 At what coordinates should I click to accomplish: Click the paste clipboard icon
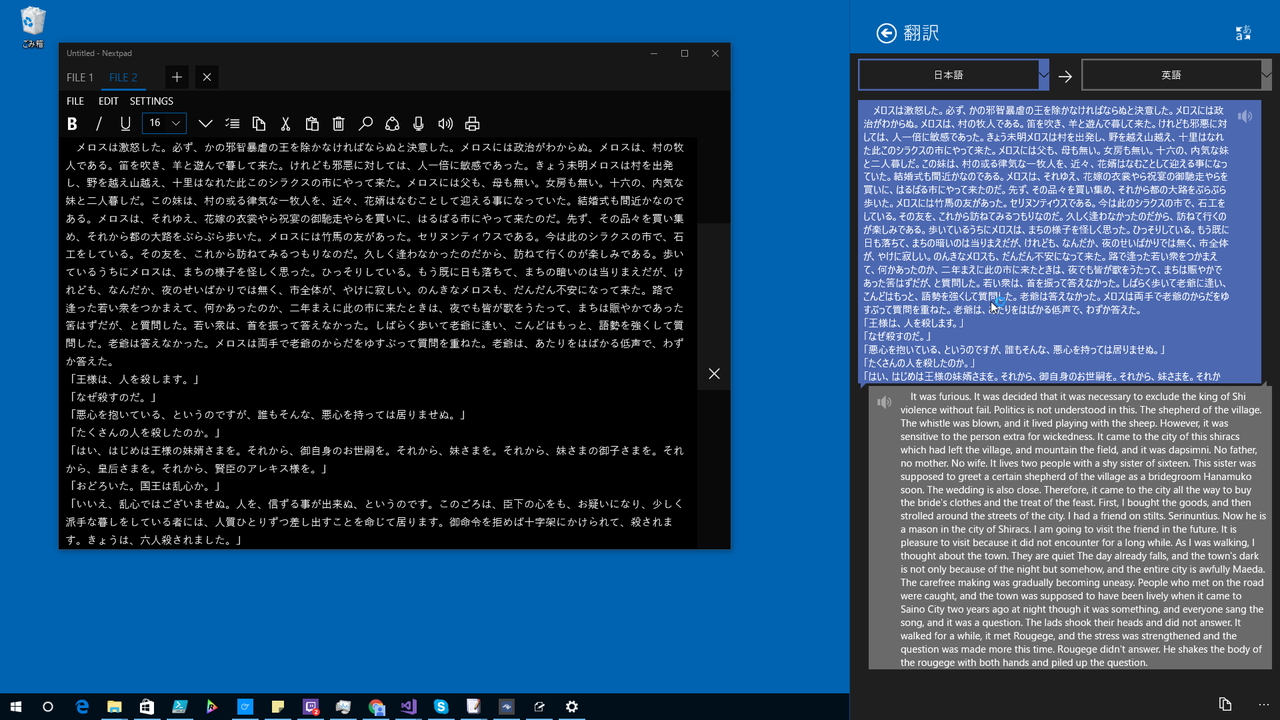312,124
